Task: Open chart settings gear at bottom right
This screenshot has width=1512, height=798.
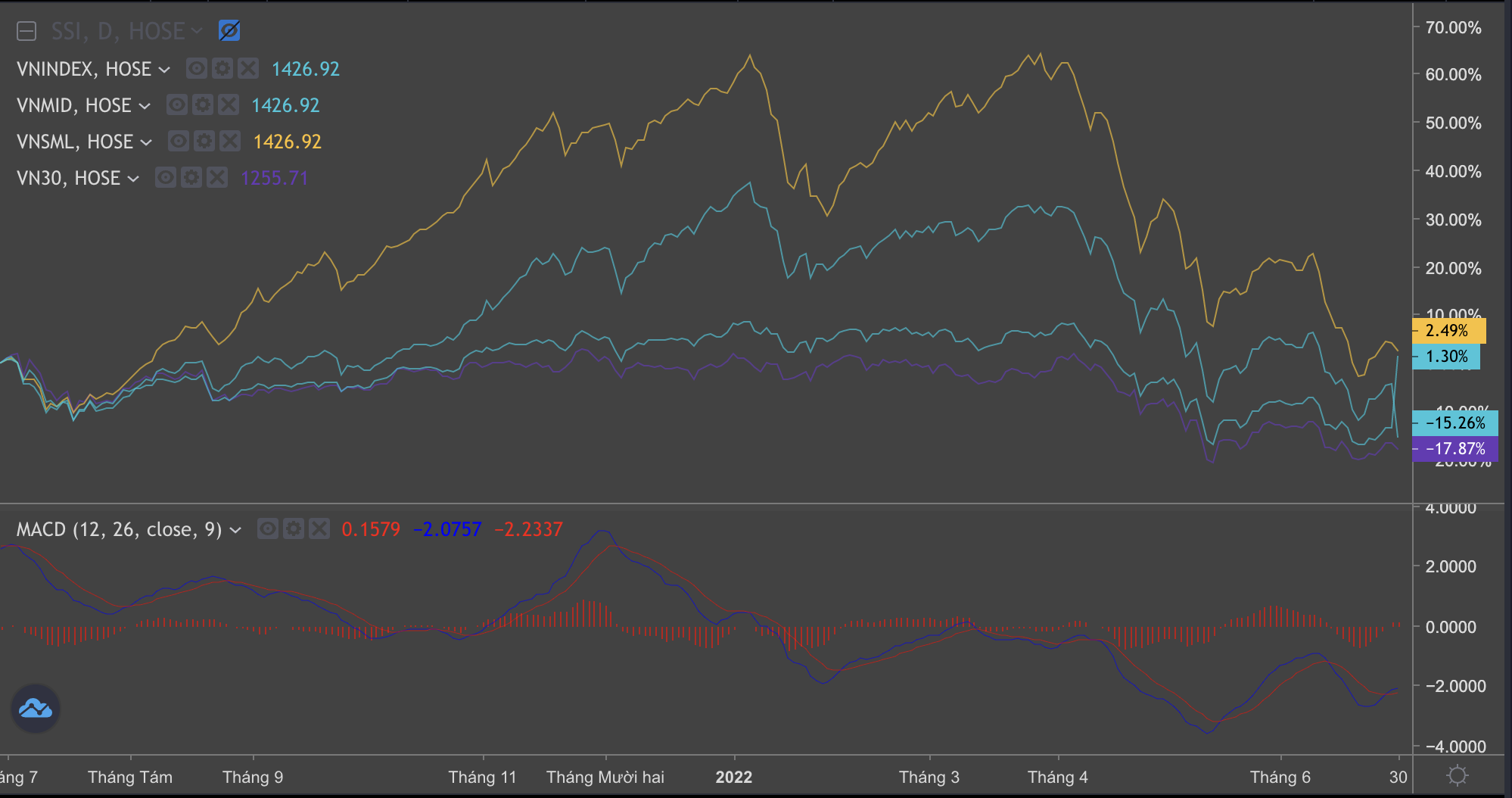Action: [1457, 776]
